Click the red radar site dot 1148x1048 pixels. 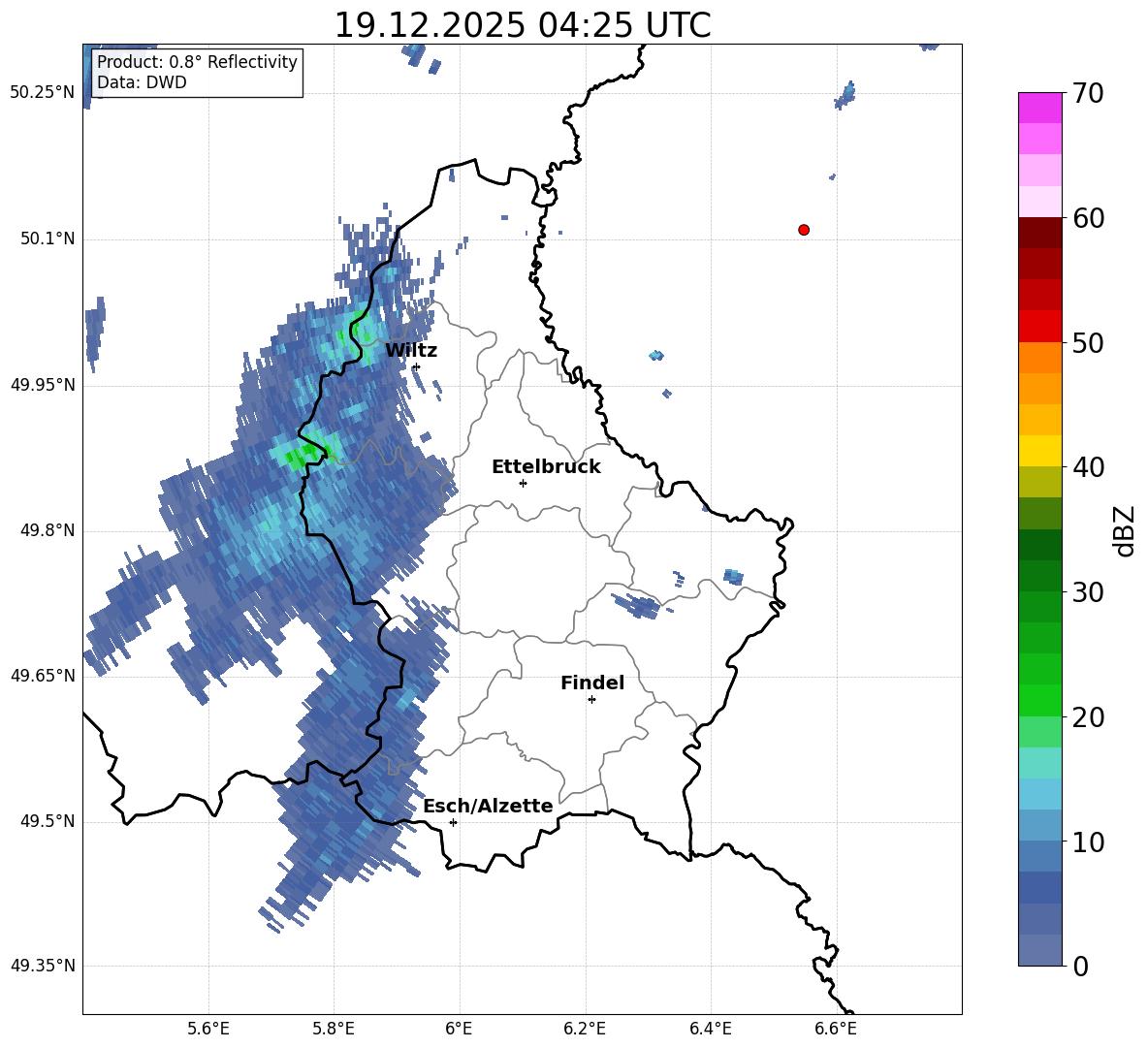click(x=804, y=230)
